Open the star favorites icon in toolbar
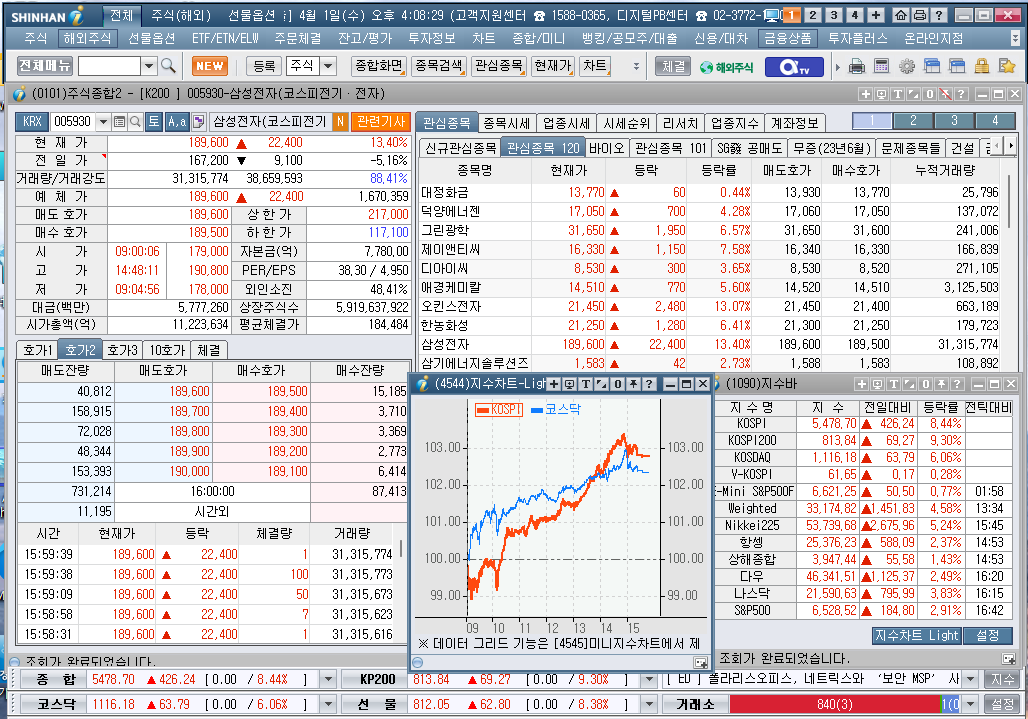Screen dimensions: 1028x719 (x=1006, y=66)
